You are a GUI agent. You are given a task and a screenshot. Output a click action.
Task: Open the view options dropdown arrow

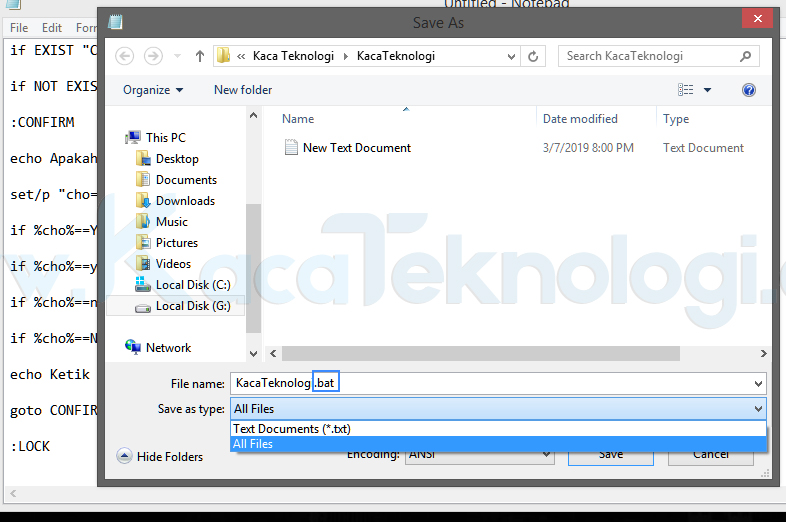[x=707, y=90]
